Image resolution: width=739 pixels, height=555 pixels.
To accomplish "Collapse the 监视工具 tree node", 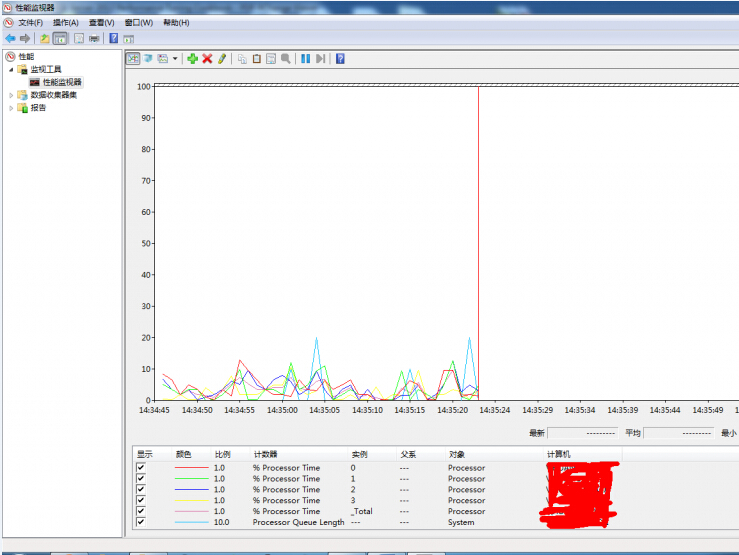I will point(12,69).
